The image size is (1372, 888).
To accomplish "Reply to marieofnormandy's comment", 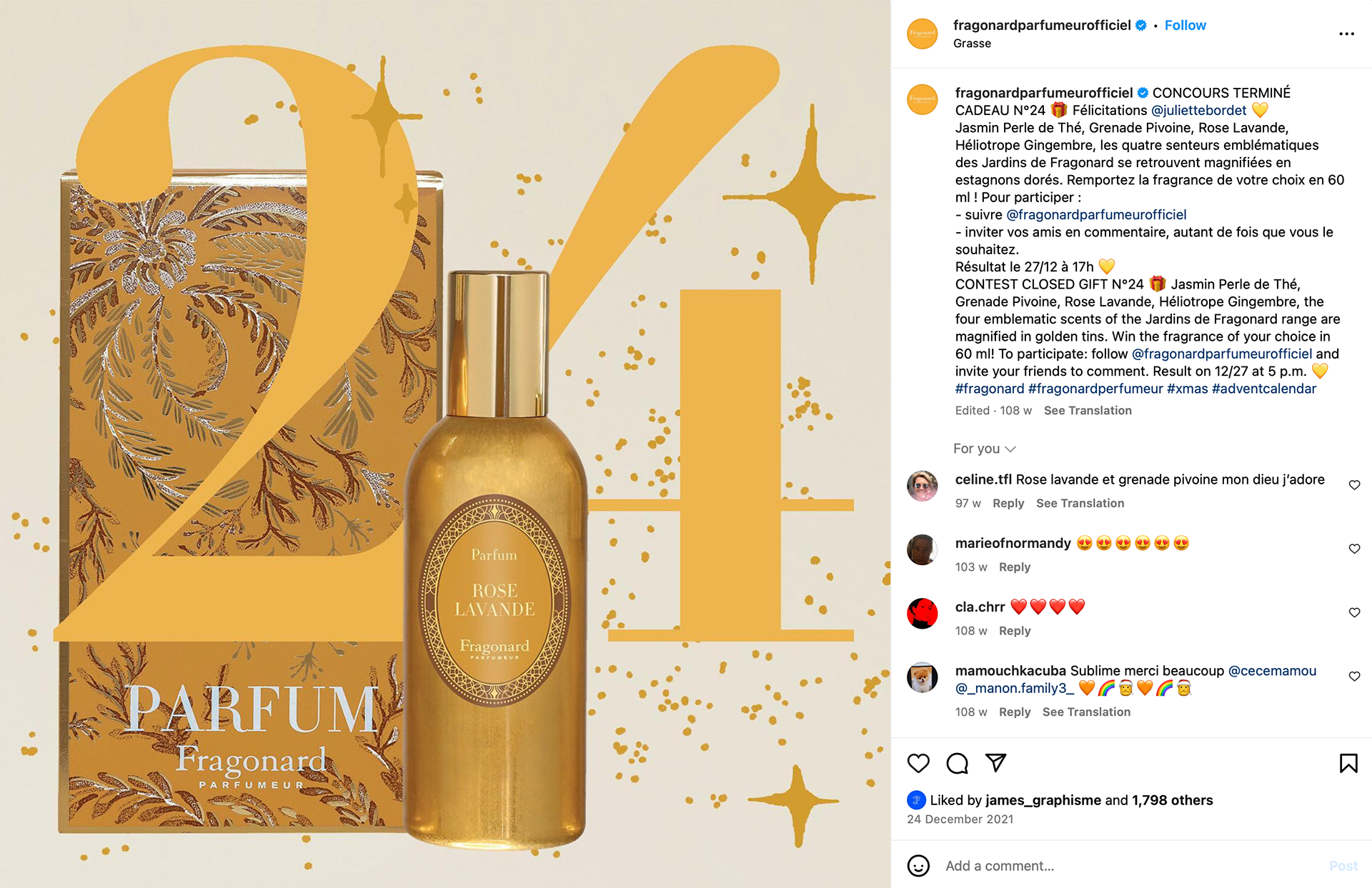I will tap(1014, 567).
